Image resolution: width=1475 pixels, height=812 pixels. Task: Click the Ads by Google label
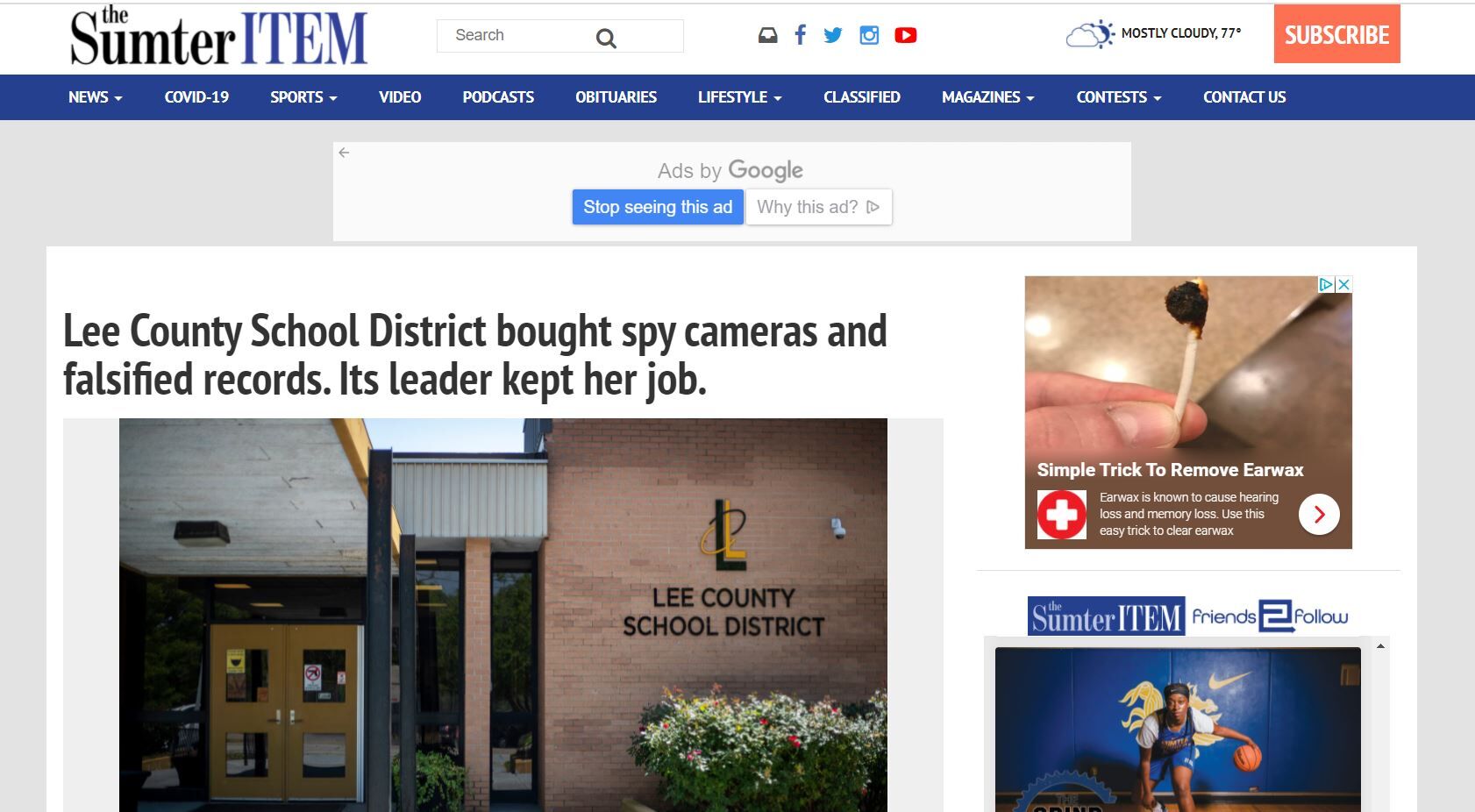click(730, 170)
